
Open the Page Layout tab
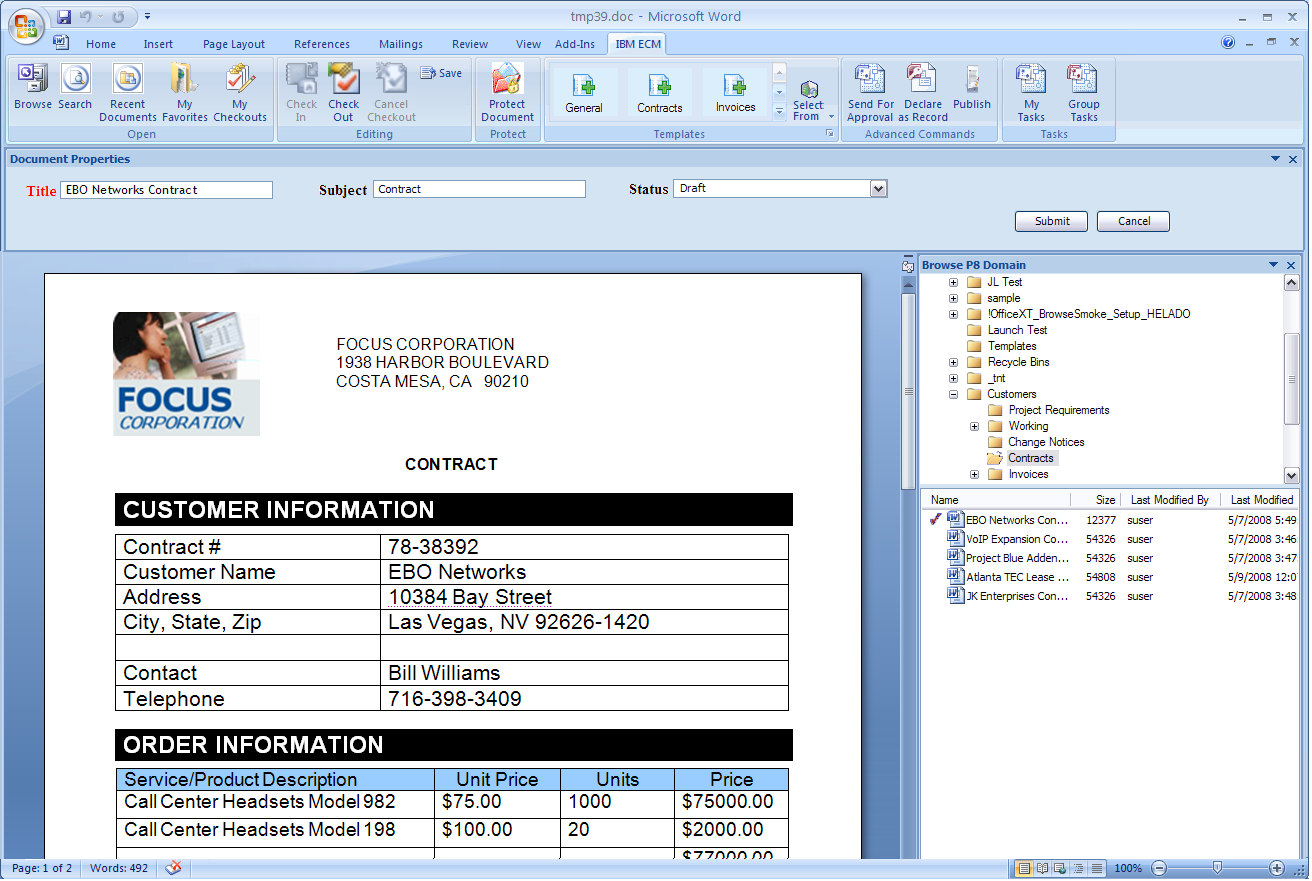234,44
